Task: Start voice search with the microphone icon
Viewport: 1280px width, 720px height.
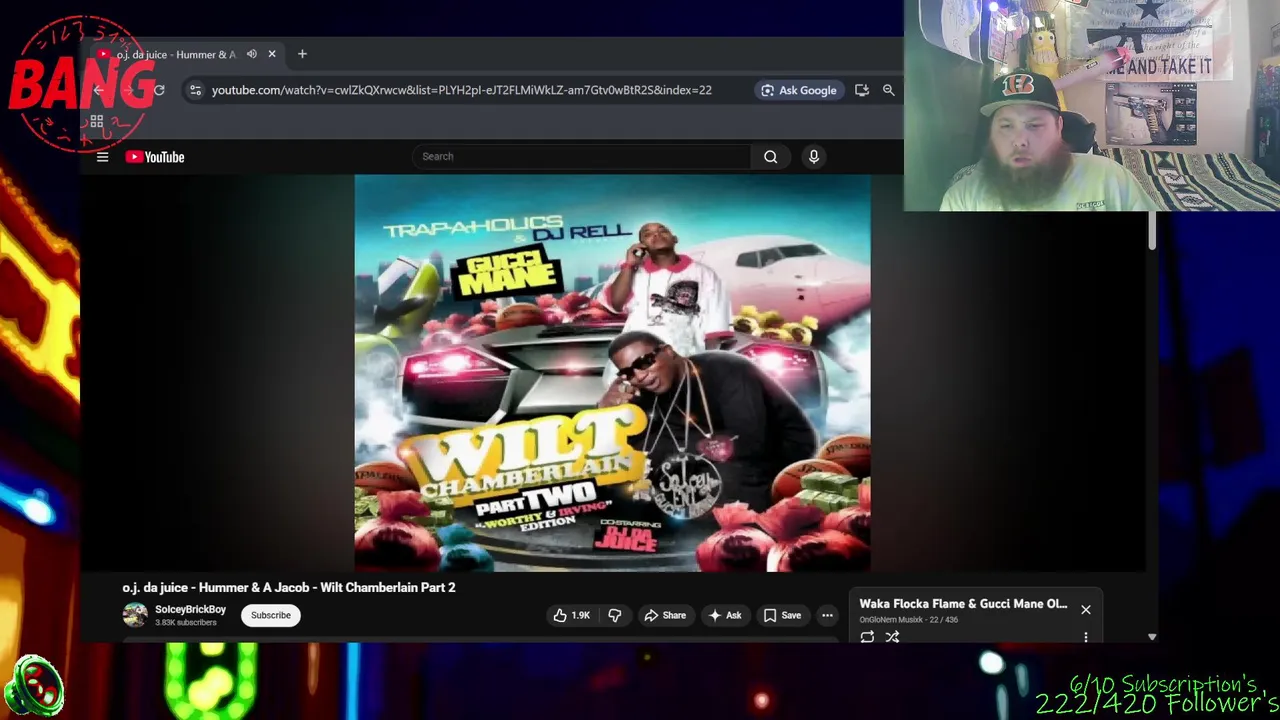Action: pyautogui.click(x=814, y=156)
